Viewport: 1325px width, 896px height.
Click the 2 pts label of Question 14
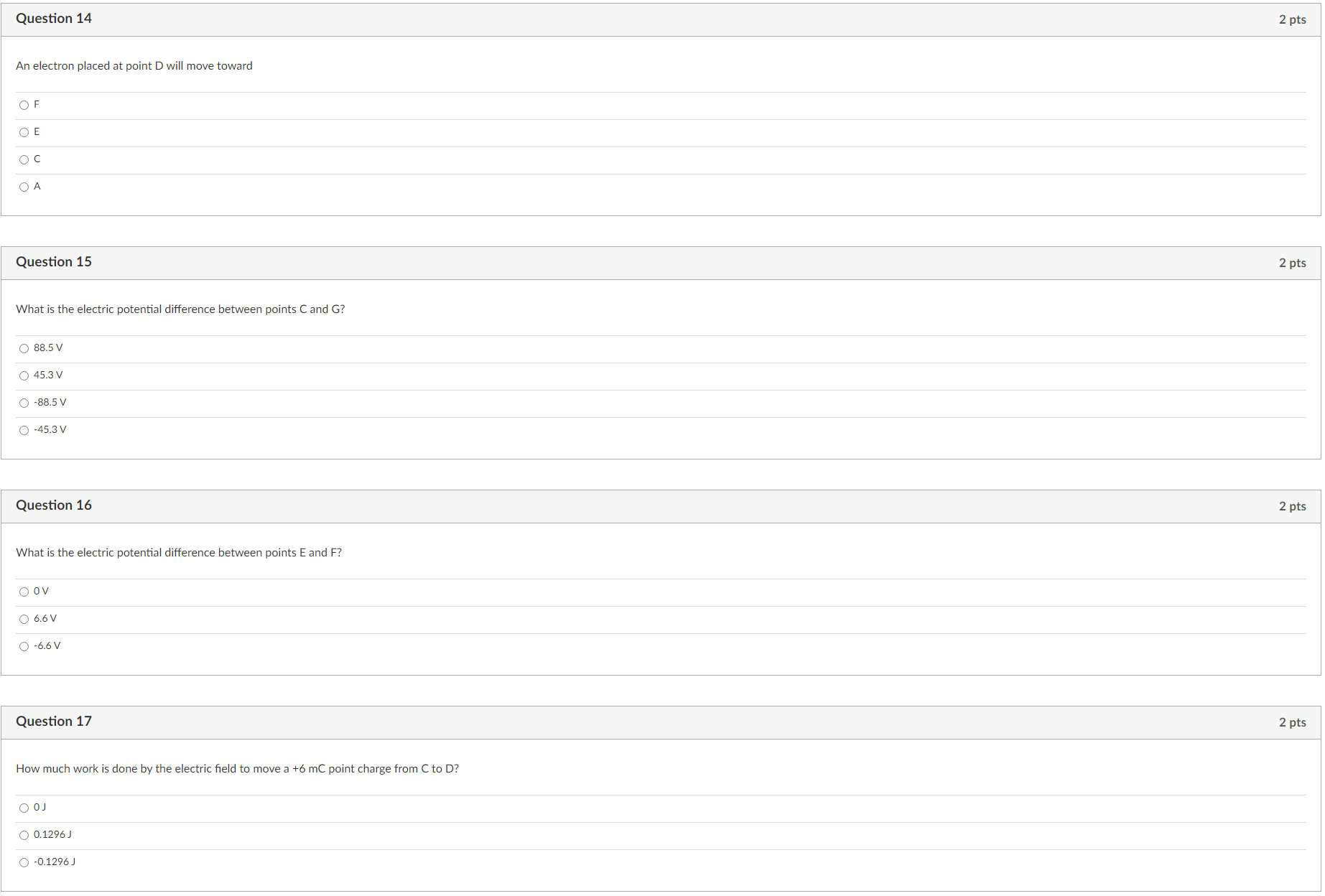(1292, 19)
